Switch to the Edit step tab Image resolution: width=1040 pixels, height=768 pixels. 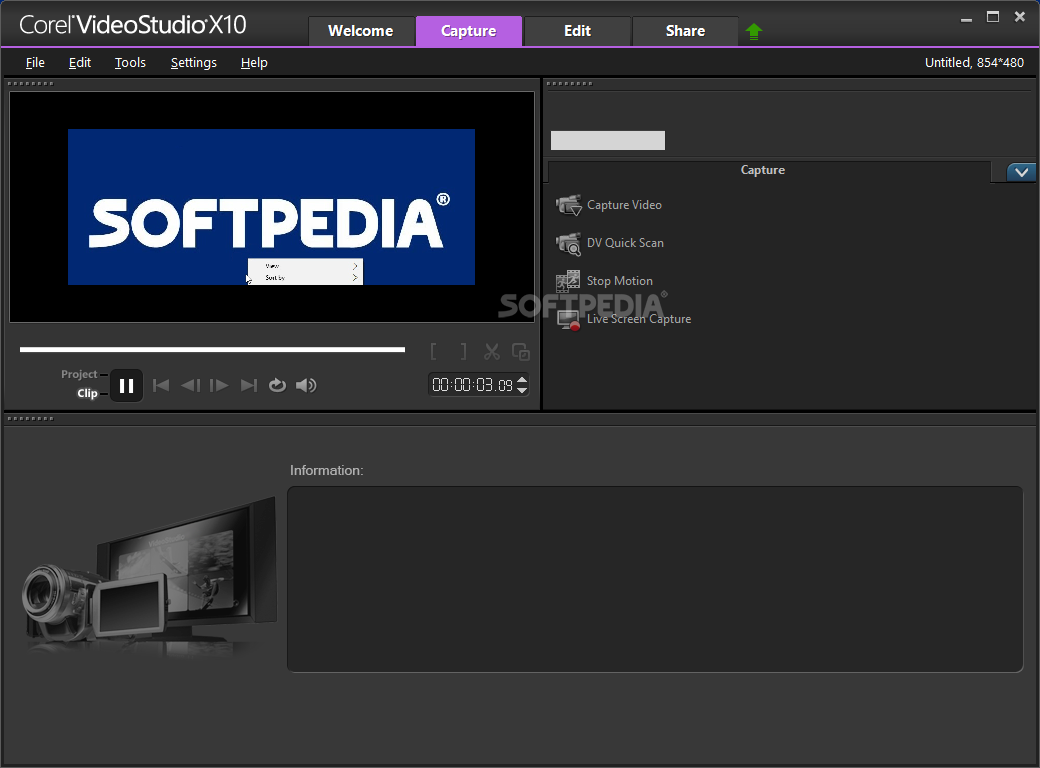click(x=577, y=31)
